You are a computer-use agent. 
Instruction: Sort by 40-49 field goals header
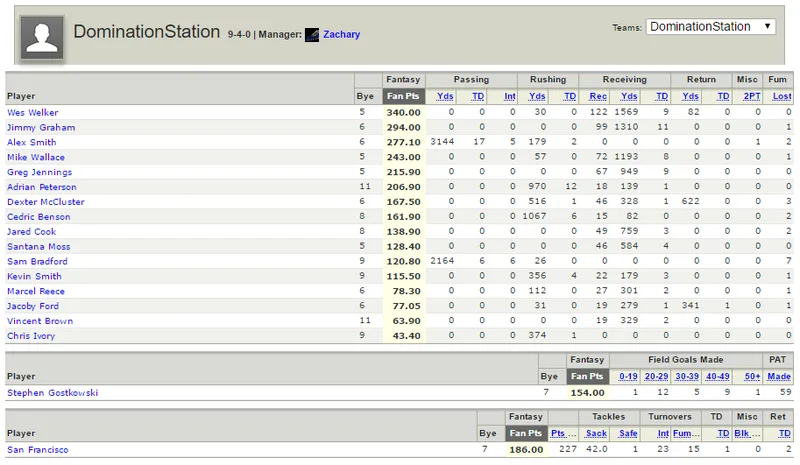coord(717,376)
